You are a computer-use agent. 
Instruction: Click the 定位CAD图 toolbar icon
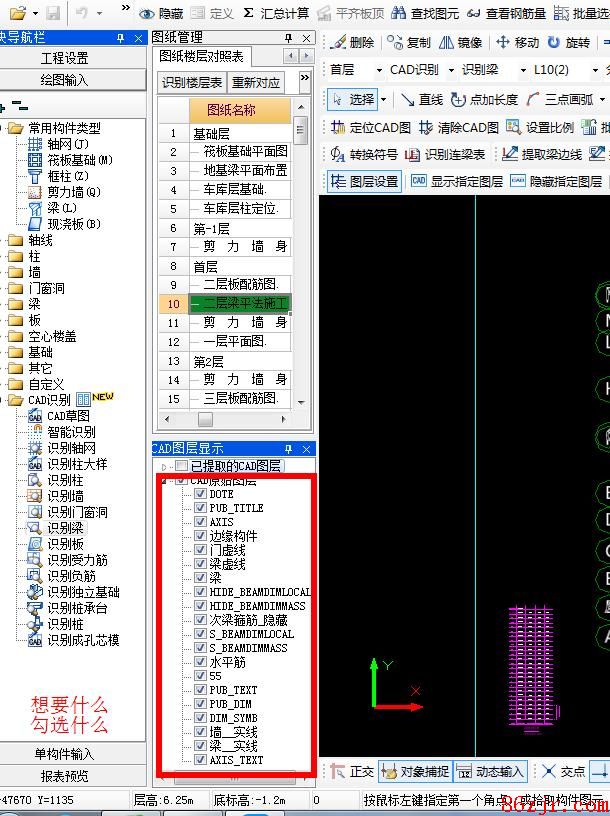click(338, 128)
